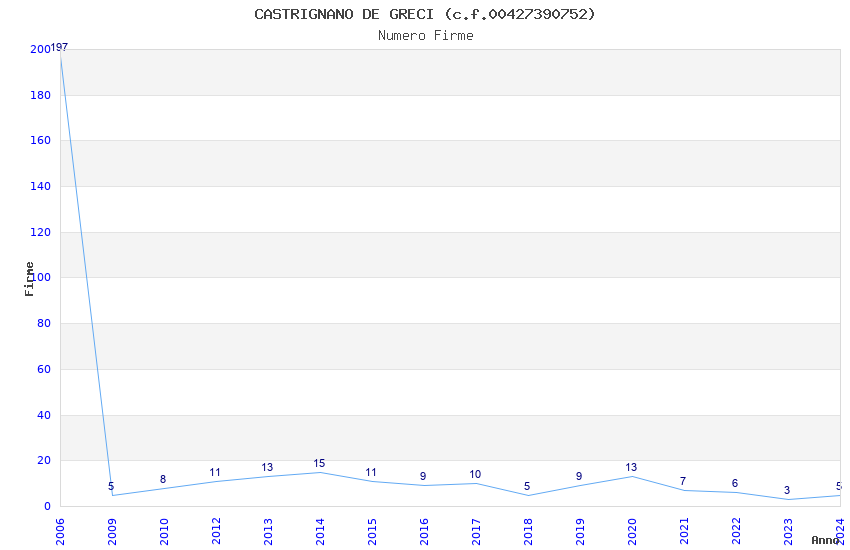
Task: Click the x-axis year label 2010
Action: pos(164,531)
